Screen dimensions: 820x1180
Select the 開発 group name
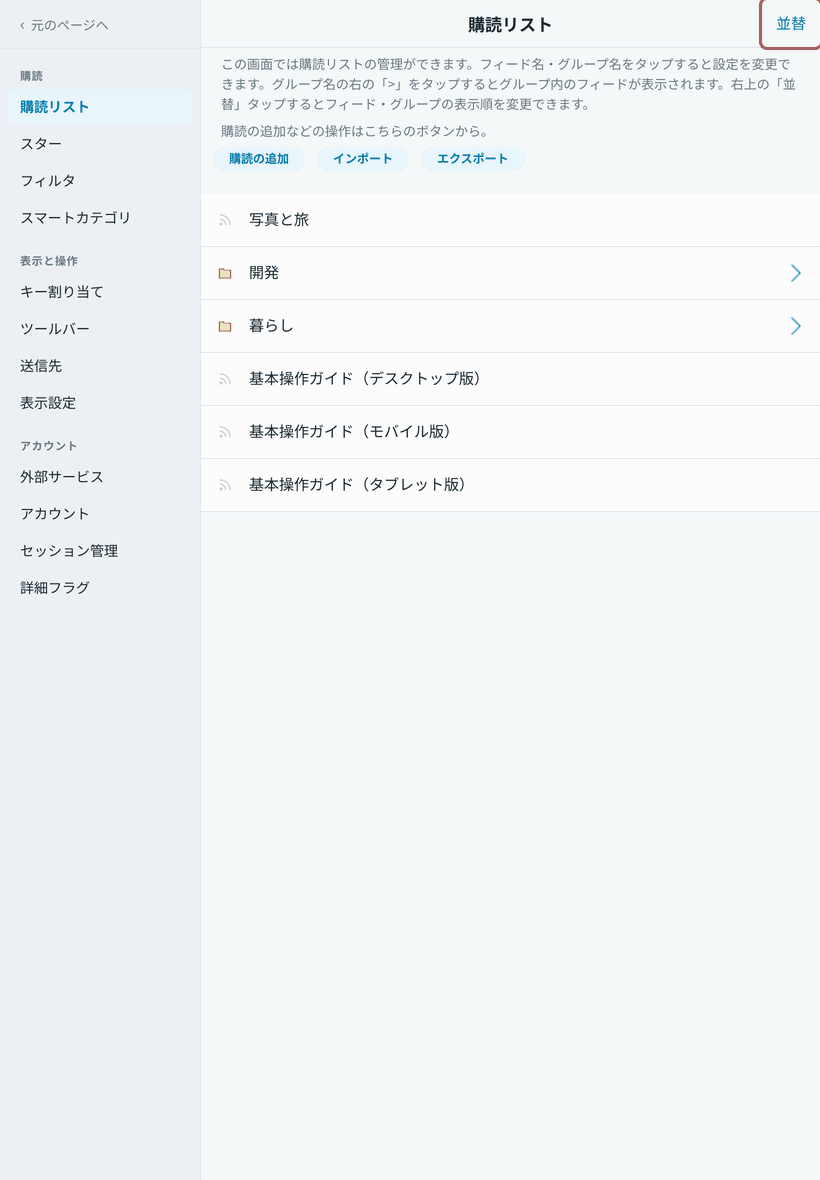click(x=264, y=272)
